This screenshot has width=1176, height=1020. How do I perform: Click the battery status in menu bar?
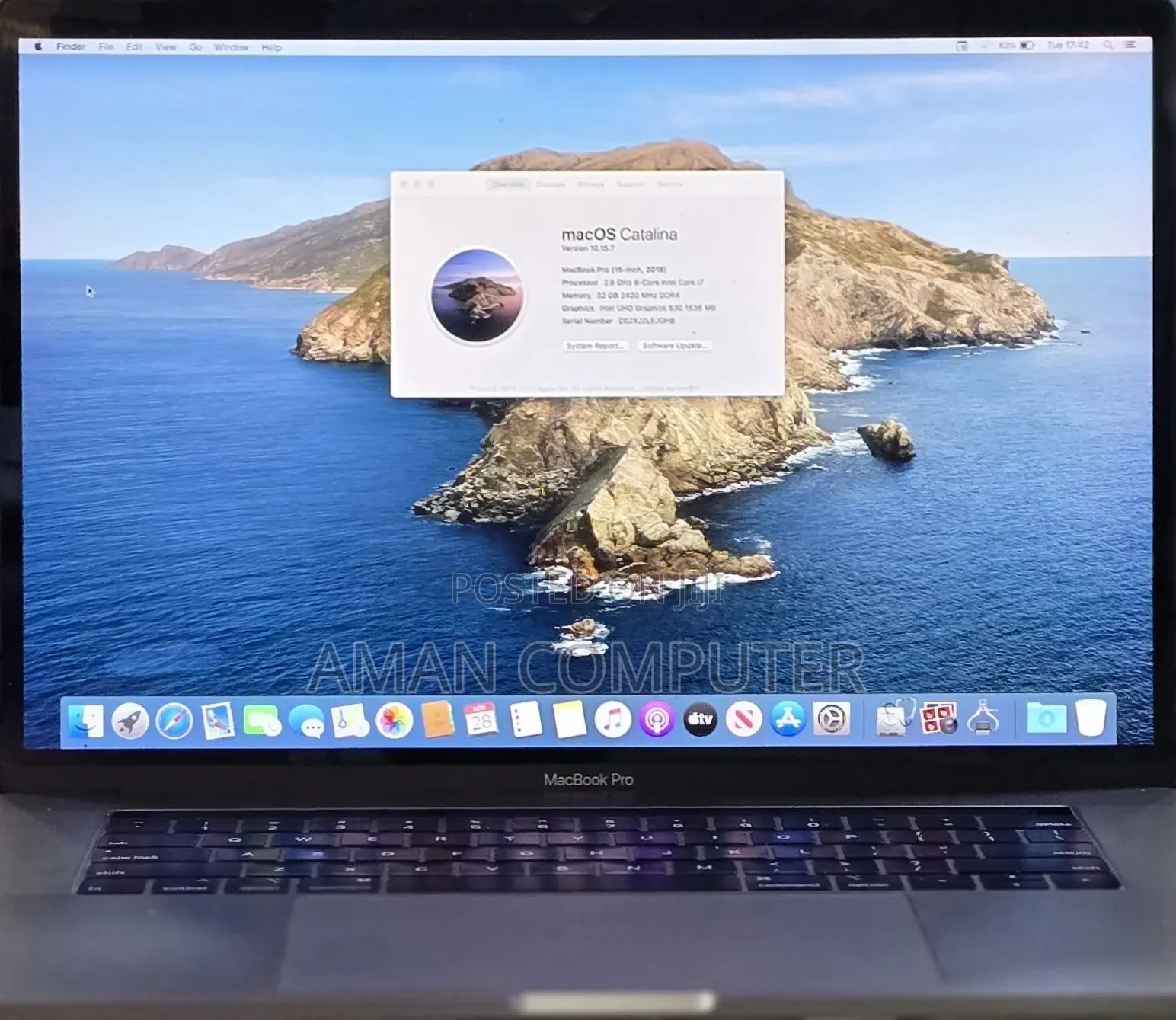1016,46
